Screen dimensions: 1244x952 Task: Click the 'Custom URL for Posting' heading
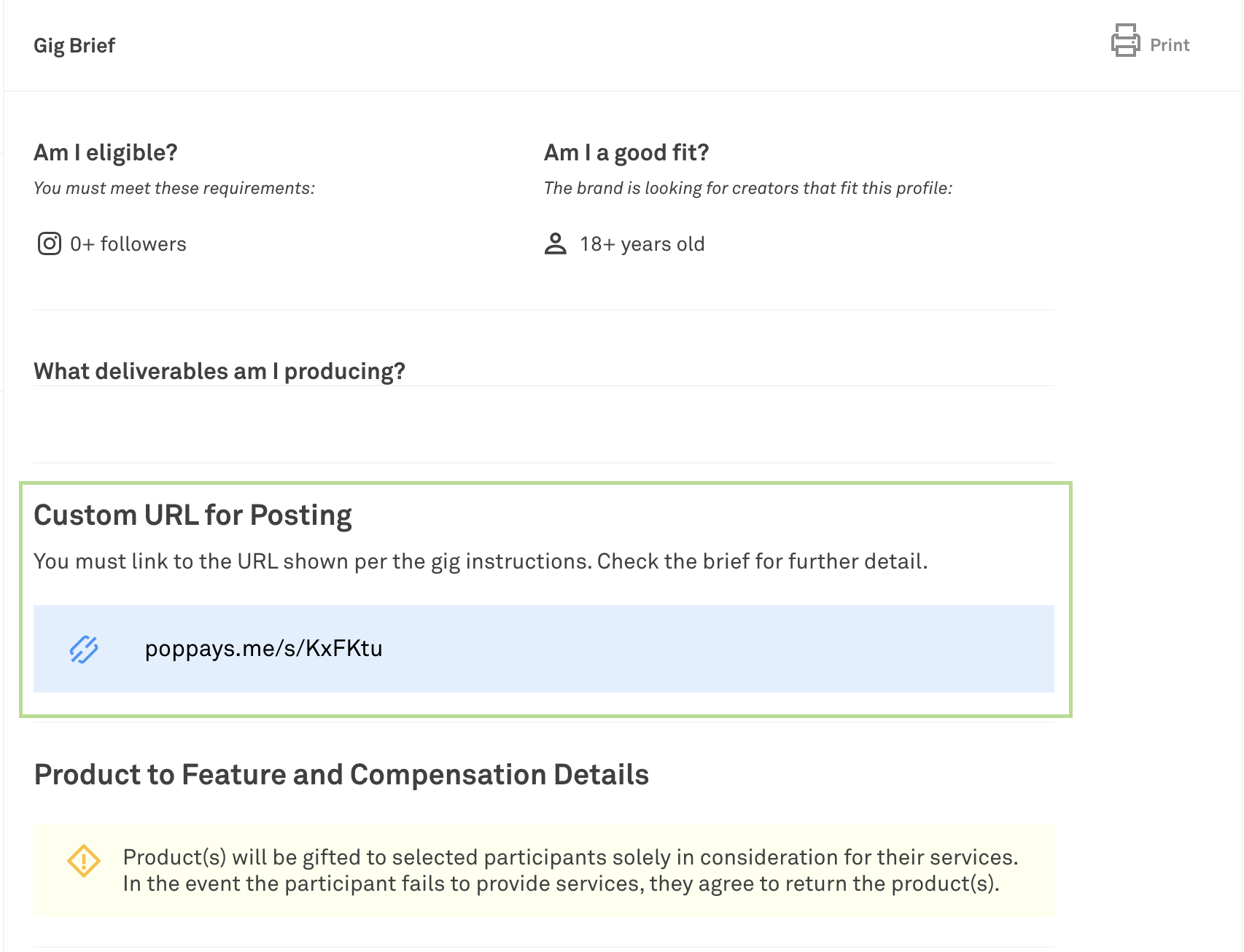(x=193, y=515)
